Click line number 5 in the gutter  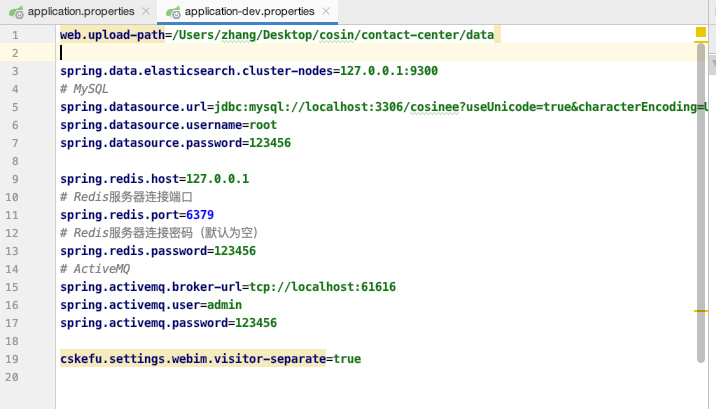(16, 108)
